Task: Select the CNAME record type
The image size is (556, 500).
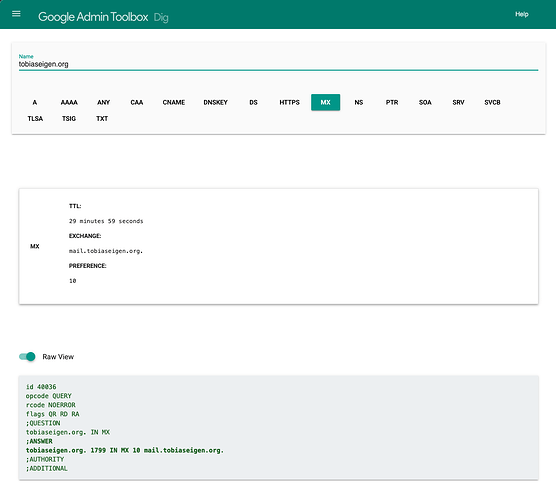Action: (x=174, y=102)
